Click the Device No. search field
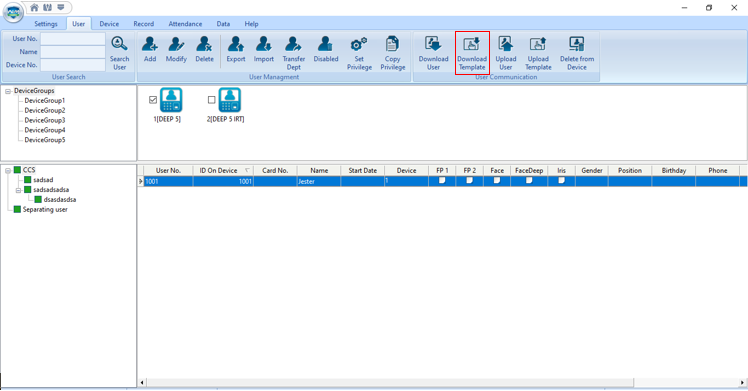The width and height of the screenshot is (748, 391). tap(73, 64)
